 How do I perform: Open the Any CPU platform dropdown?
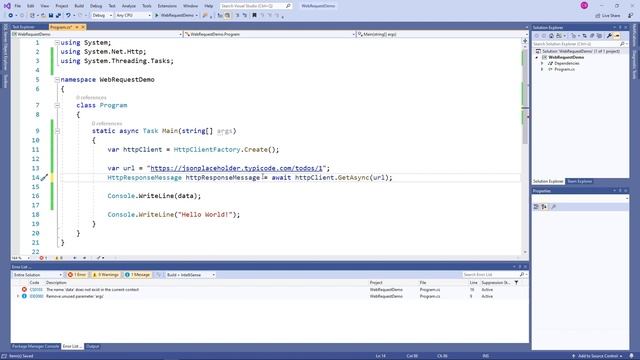click(x=133, y=16)
